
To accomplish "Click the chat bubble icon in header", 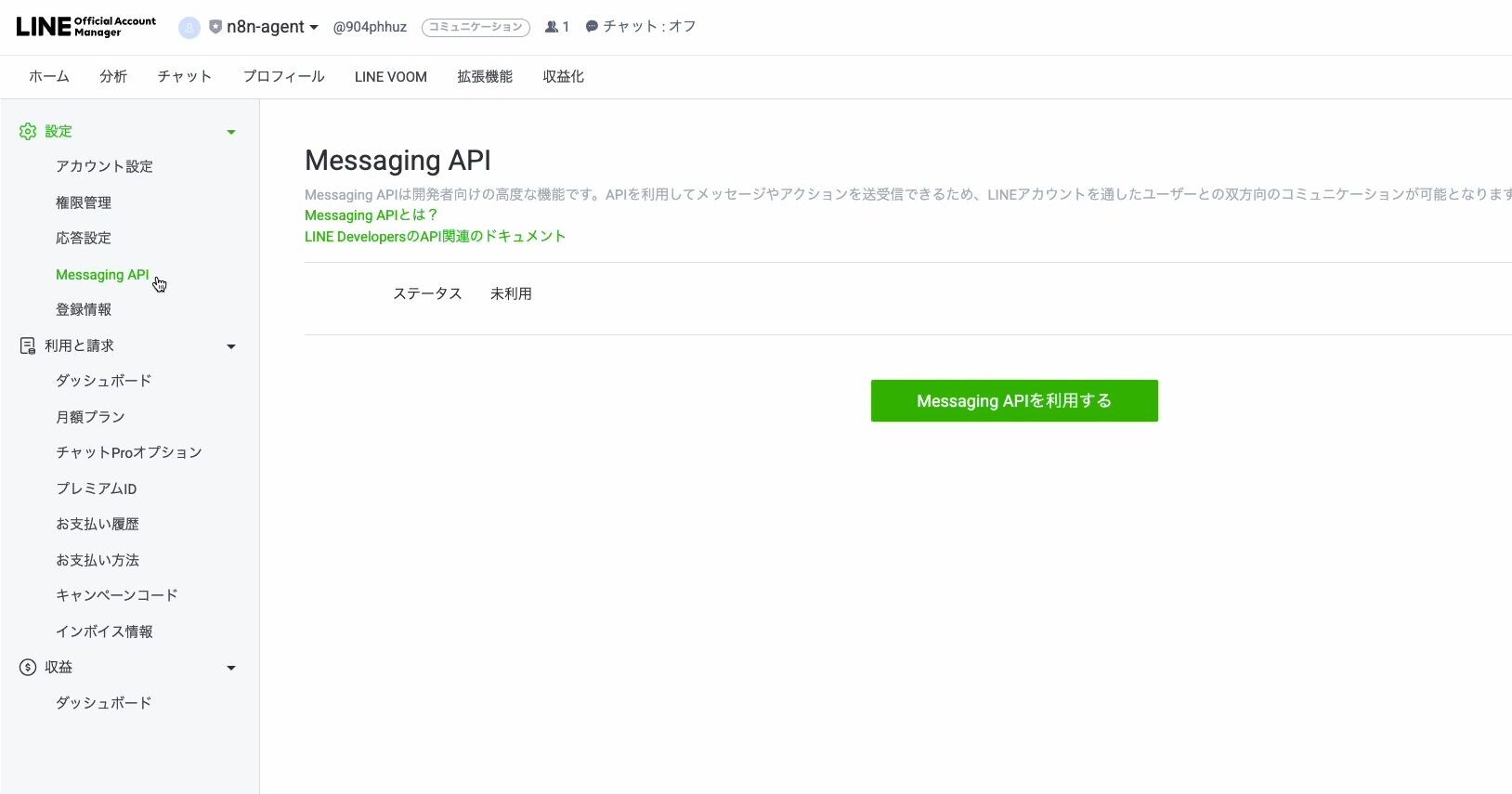I will (x=592, y=27).
